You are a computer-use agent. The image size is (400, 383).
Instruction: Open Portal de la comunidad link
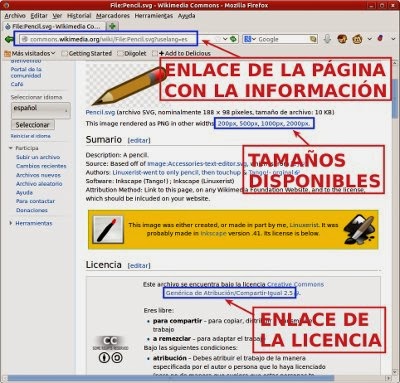click(x=26, y=72)
